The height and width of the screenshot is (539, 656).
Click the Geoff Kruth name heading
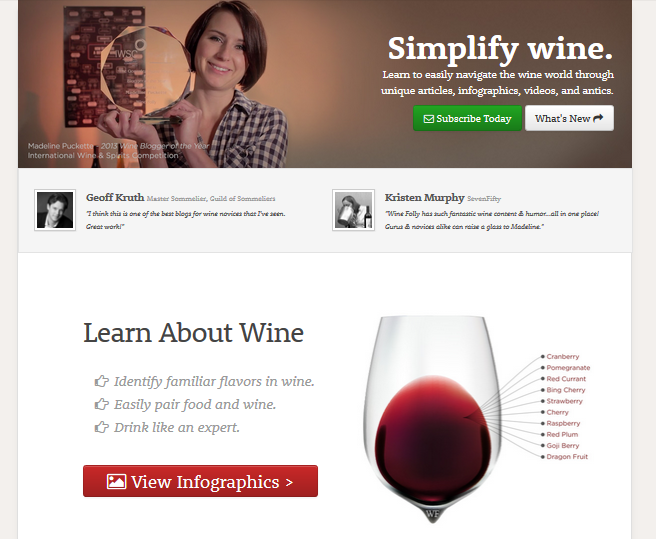click(x=115, y=198)
